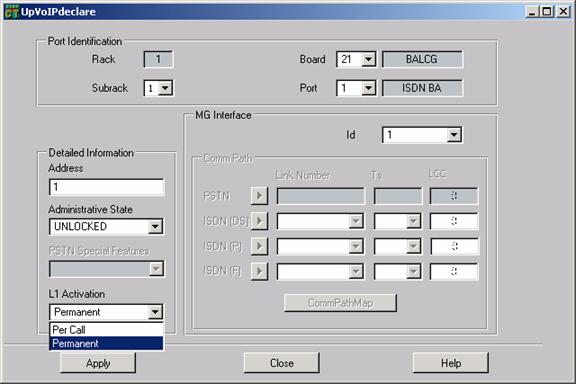Image resolution: width=576 pixels, height=384 pixels.
Task: Select Permanent option in dropdown list
Action: tap(106, 344)
